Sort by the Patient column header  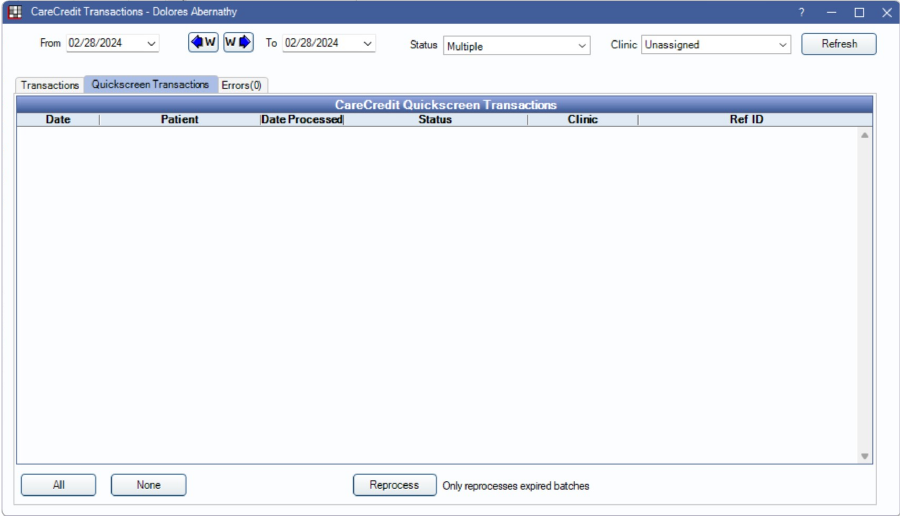click(x=180, y=119)
